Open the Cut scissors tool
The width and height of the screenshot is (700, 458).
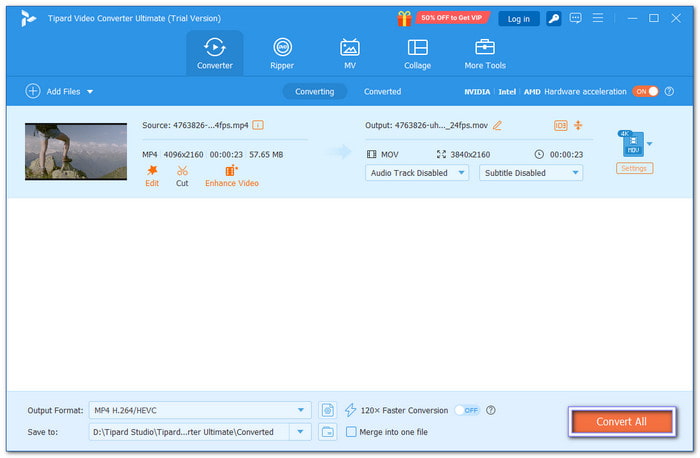tap(182, 171)
